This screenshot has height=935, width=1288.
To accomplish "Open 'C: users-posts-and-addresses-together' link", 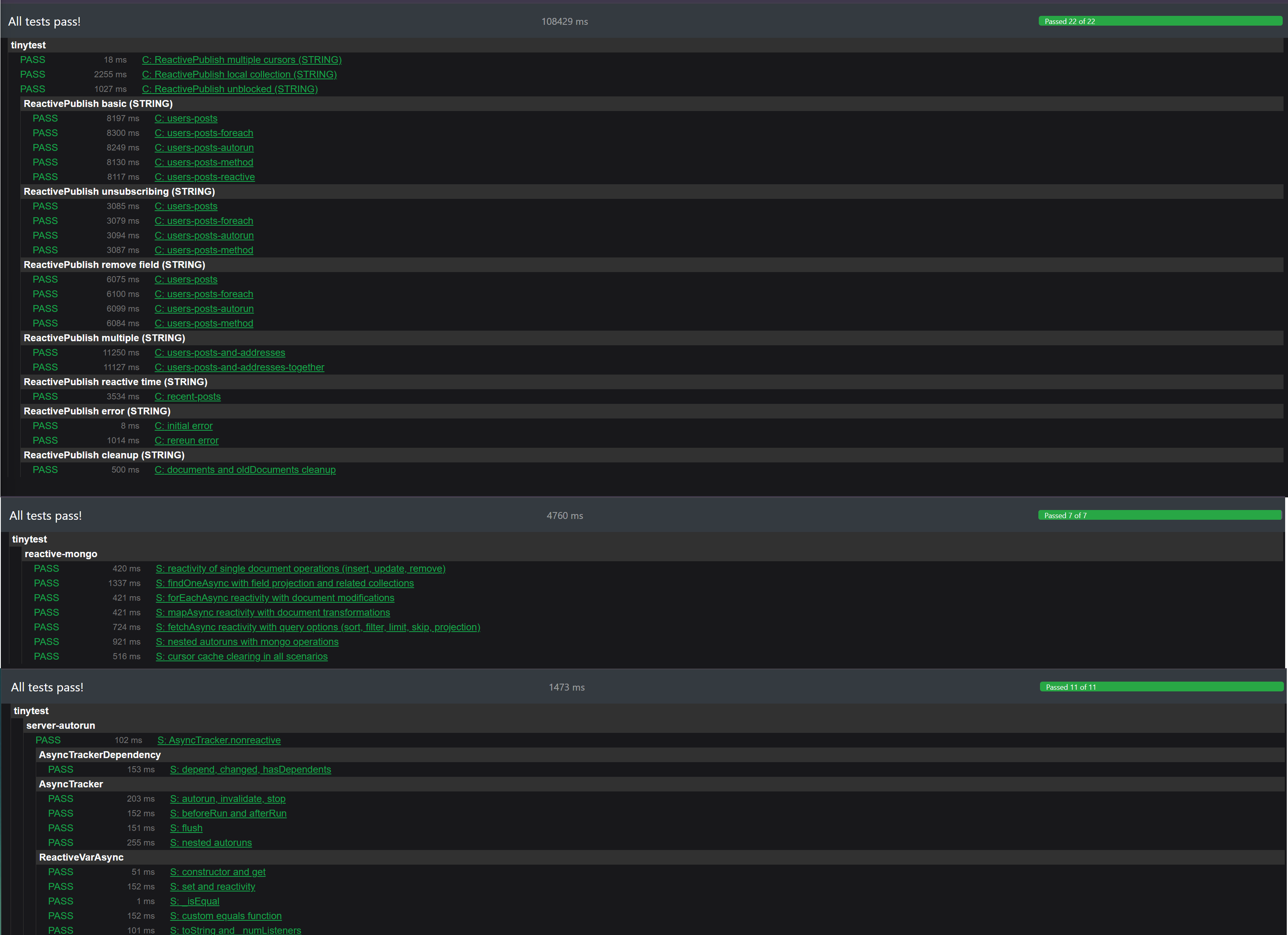I will click(239, 367).
